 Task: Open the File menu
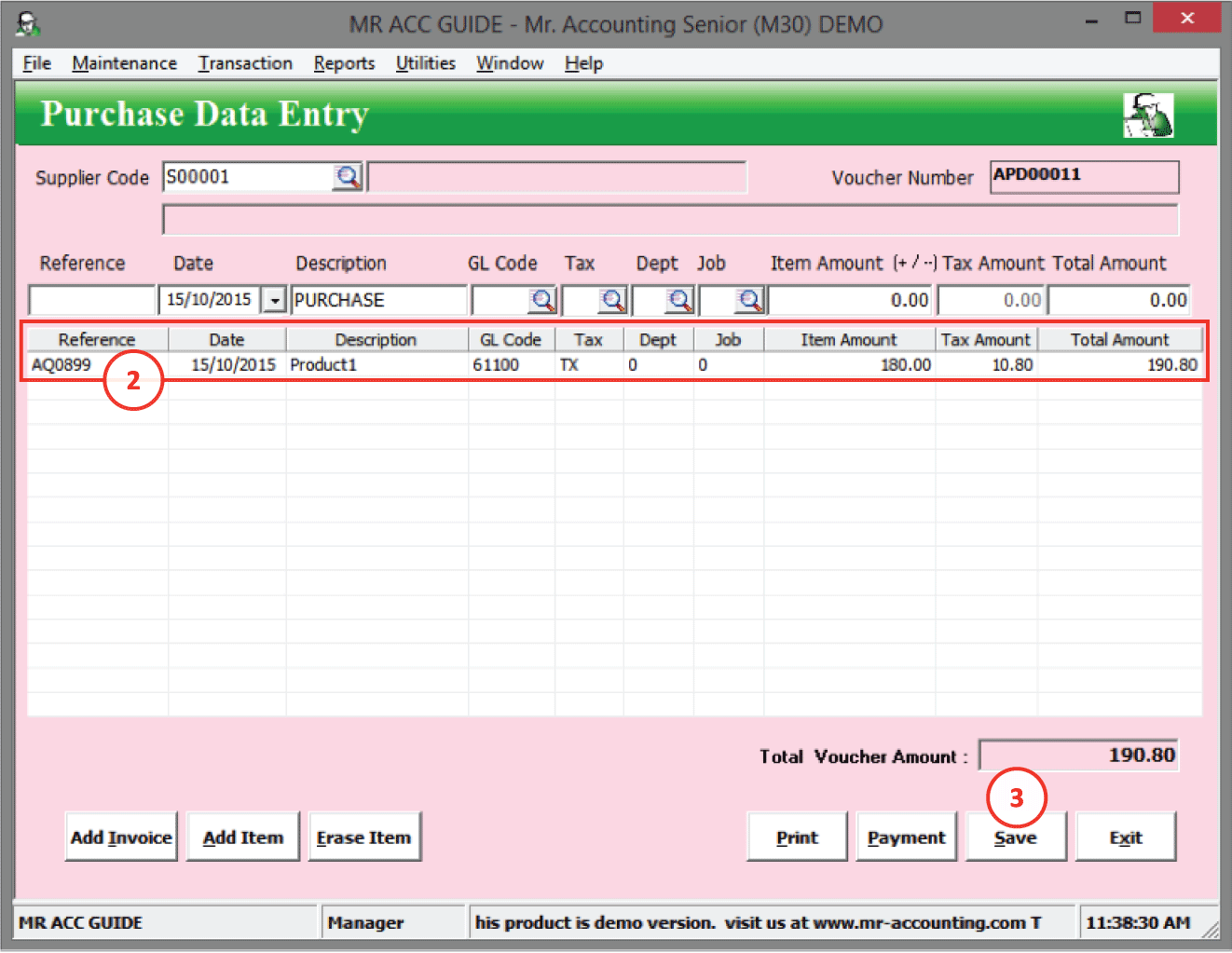36,63
